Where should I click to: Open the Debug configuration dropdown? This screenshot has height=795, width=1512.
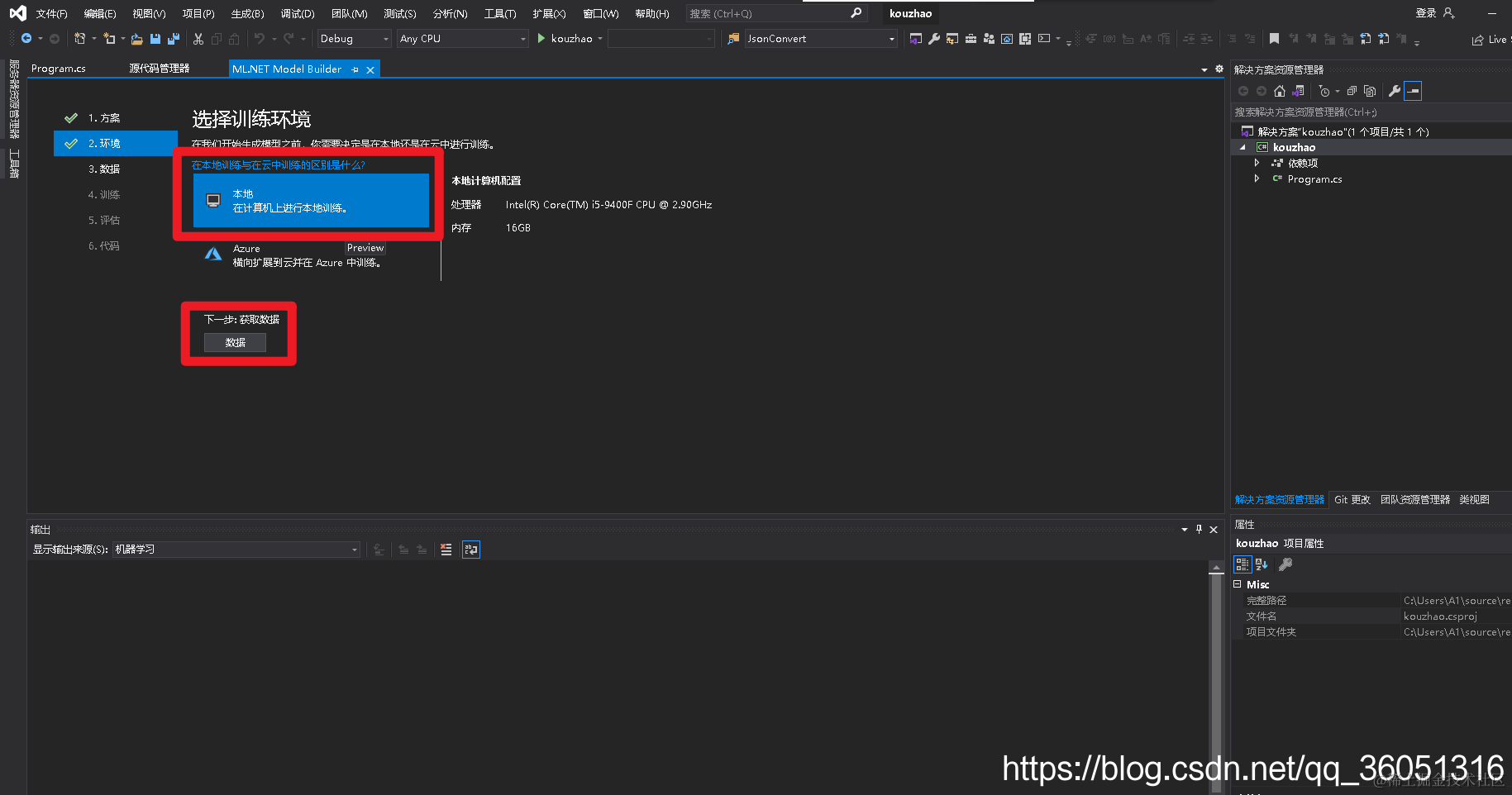click(x=354, y=39)
